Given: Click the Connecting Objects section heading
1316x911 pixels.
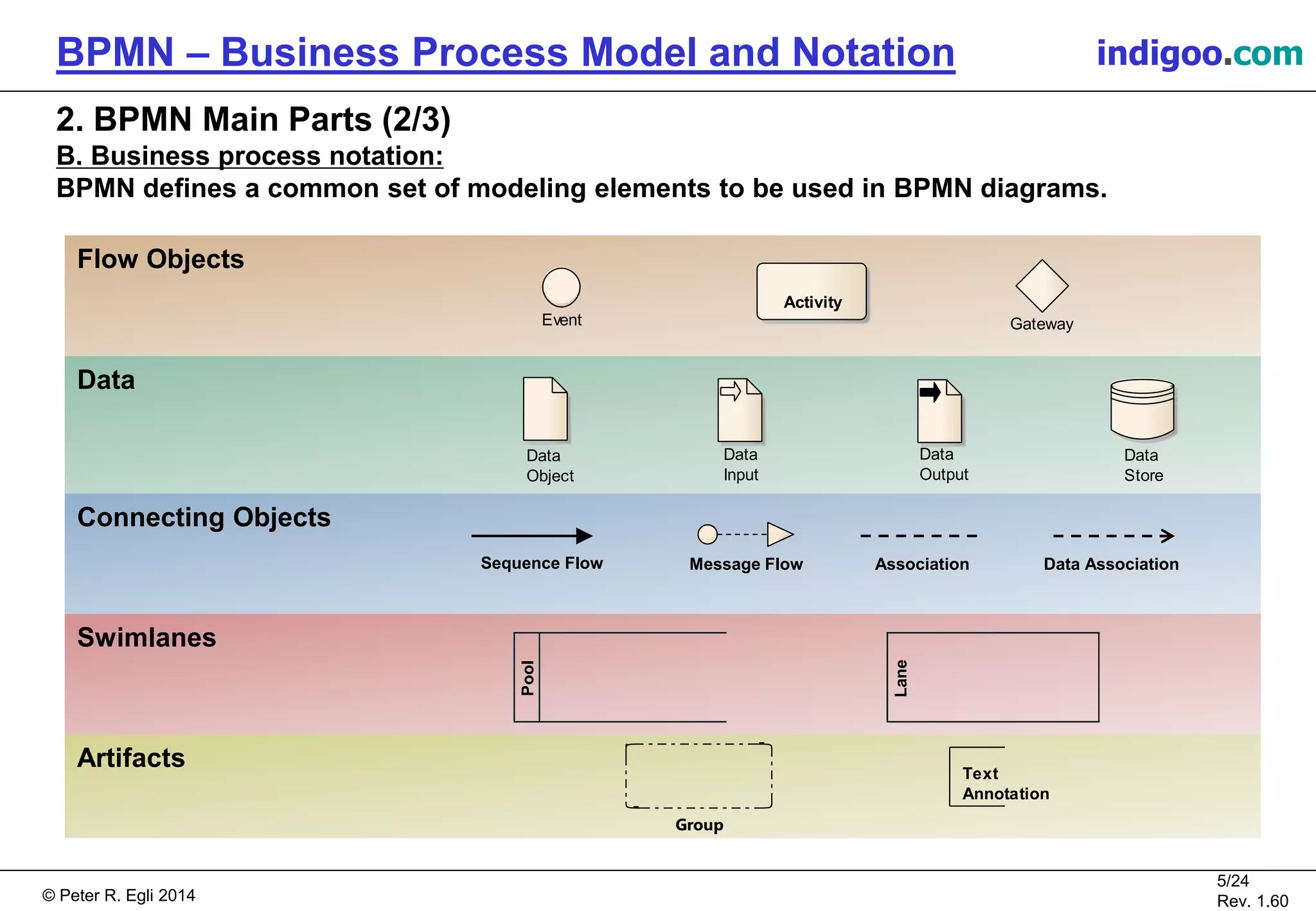Looking at the screenshot, I should click(204, 517).
